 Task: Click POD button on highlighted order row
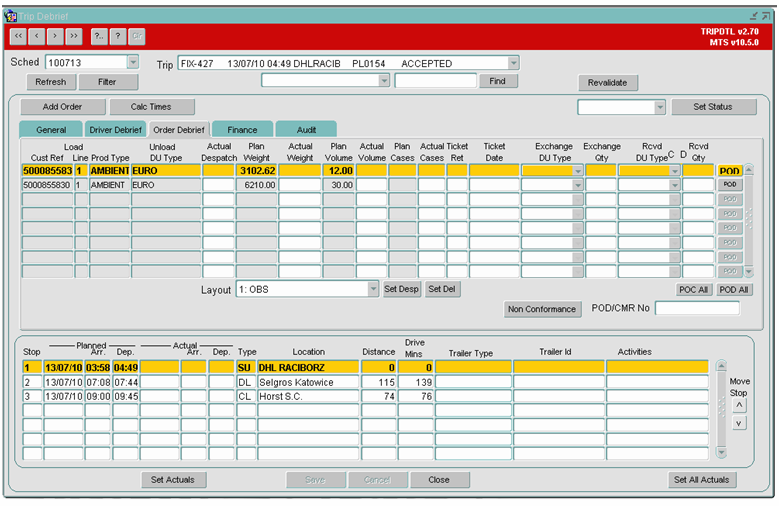pos(730,171)
